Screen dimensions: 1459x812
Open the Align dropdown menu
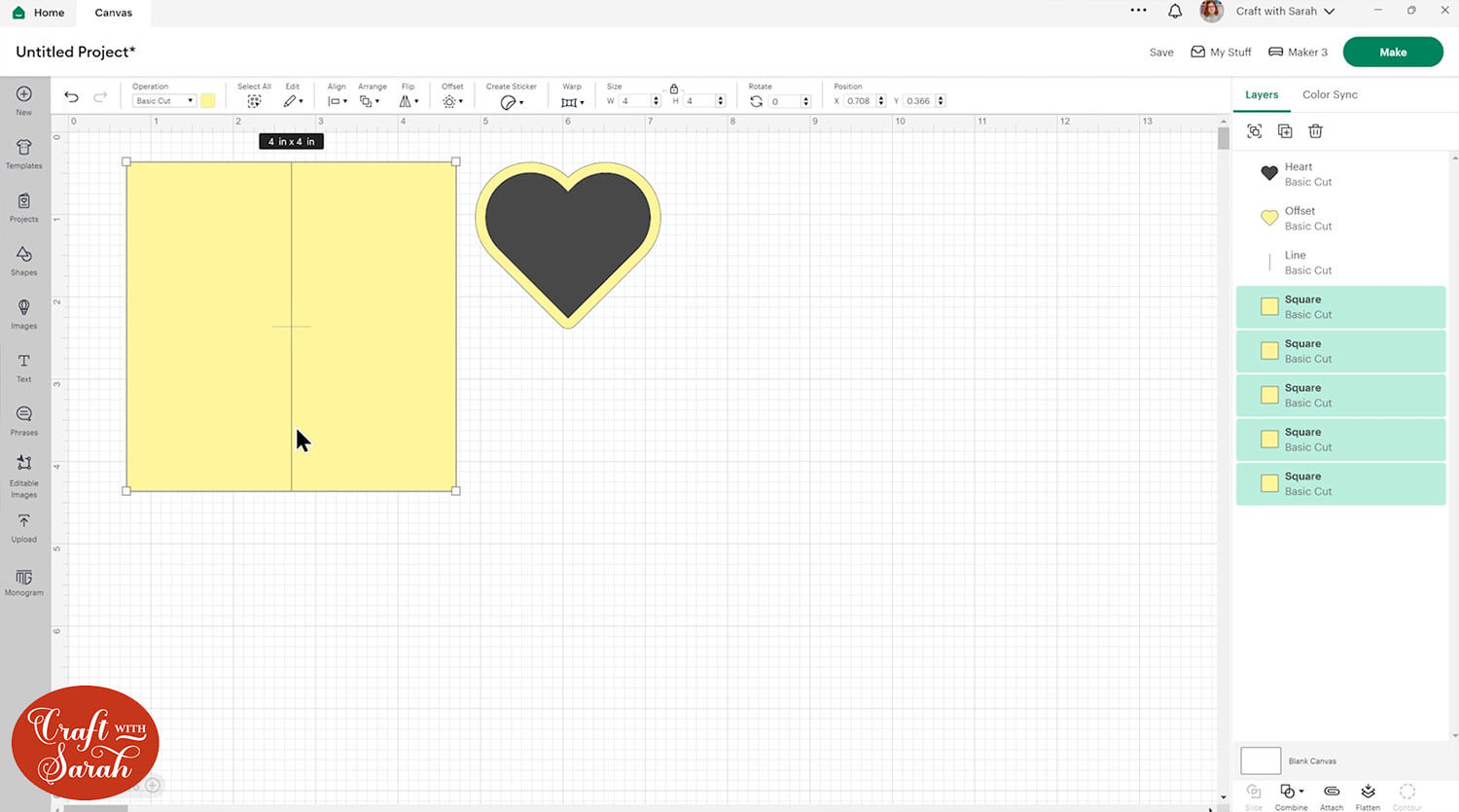(x=337, y=101)
